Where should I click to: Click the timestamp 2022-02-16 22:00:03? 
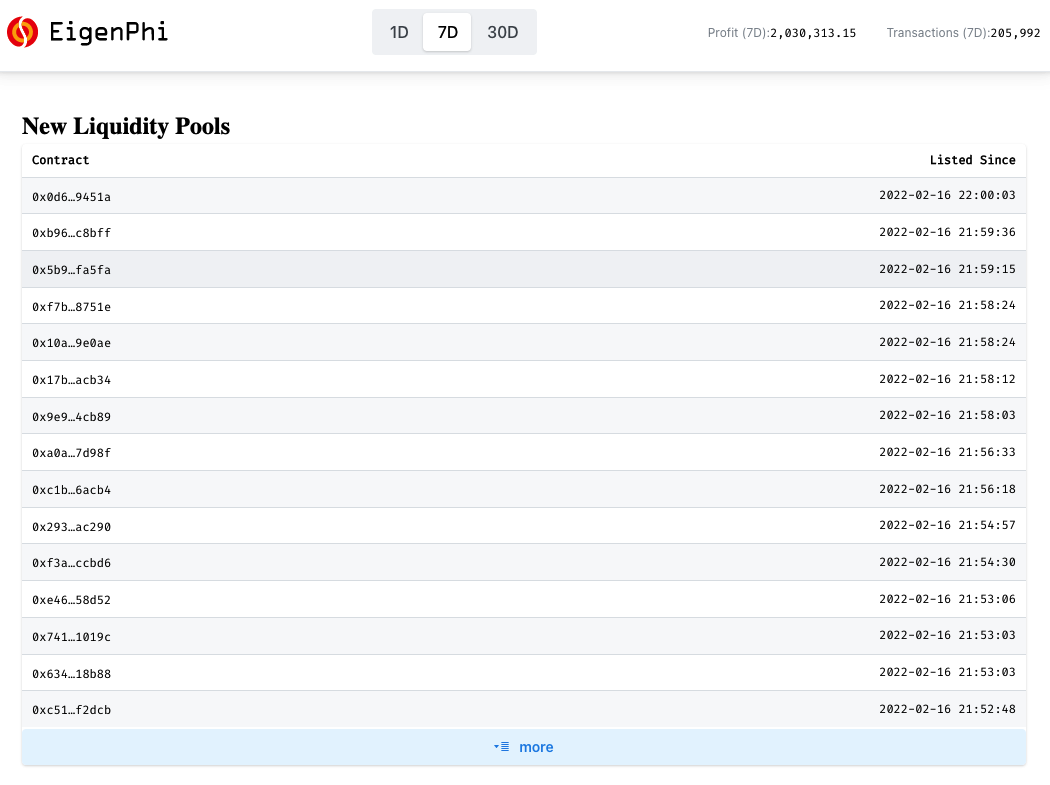(948, 195)
